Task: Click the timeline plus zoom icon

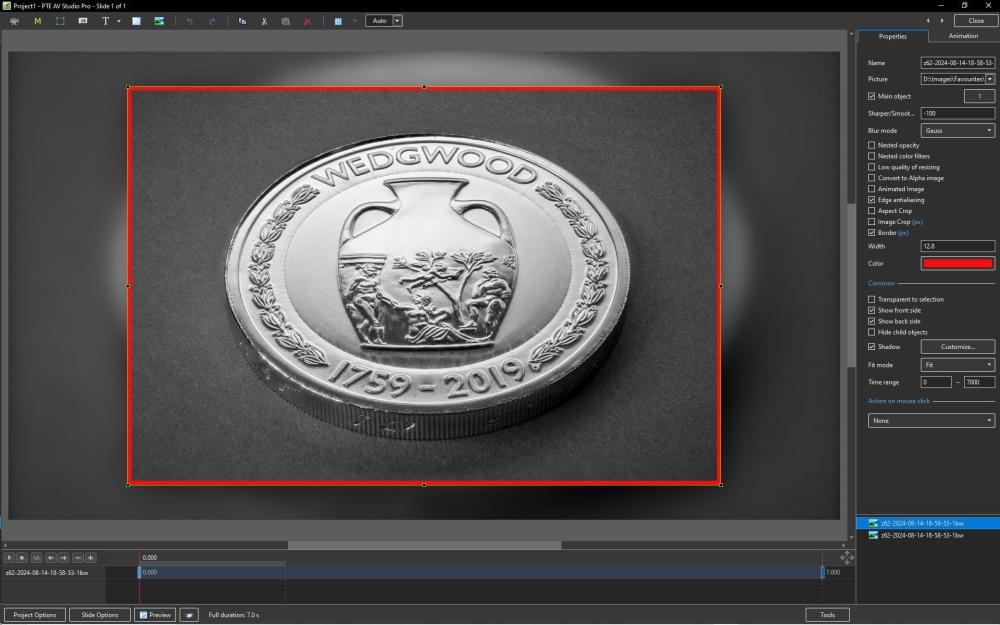Action: [x=91, y=557]
